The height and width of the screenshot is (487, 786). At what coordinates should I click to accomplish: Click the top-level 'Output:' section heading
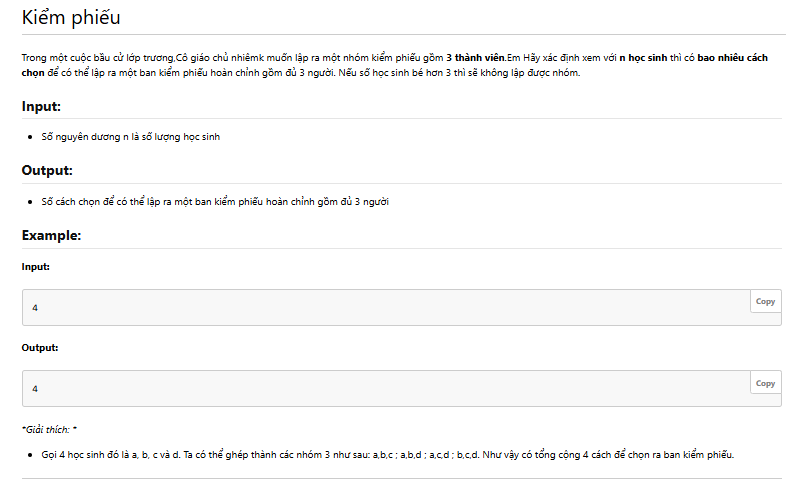[x=47, y=170]
